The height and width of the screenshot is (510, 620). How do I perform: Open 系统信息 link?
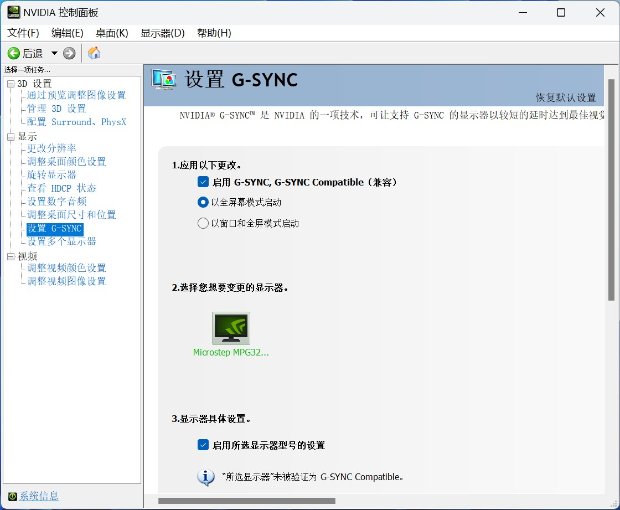point(39,496)
